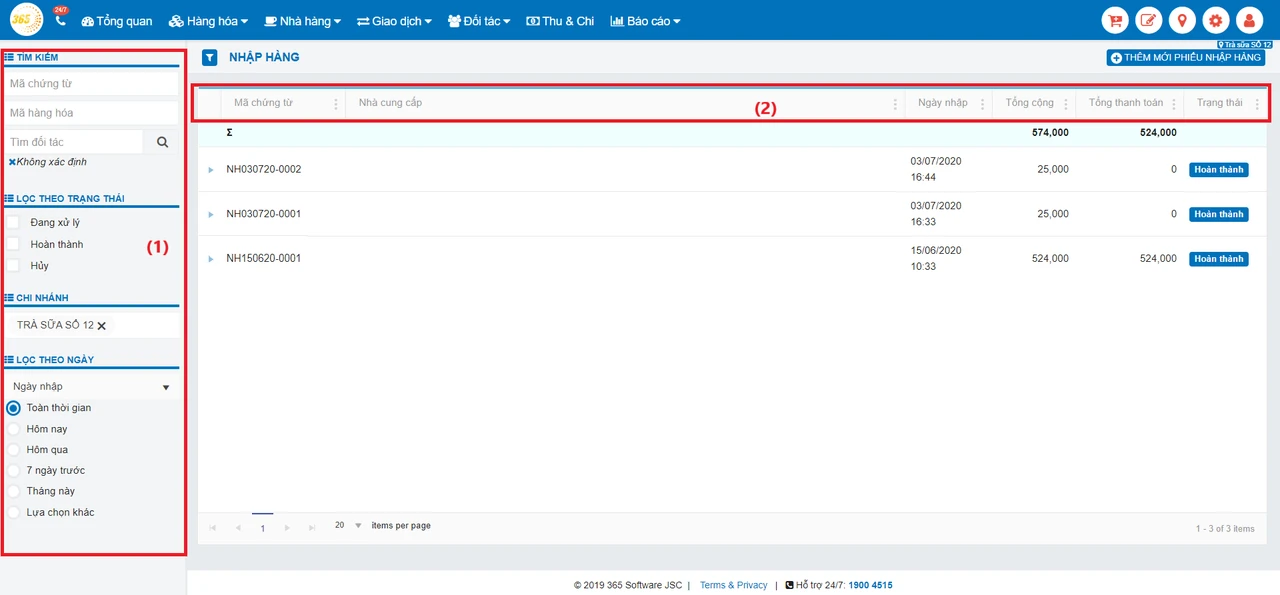Viewport: 1280px width, 595px height.
Task: Open Terms & Privacy link
Action: pos(733,585)
